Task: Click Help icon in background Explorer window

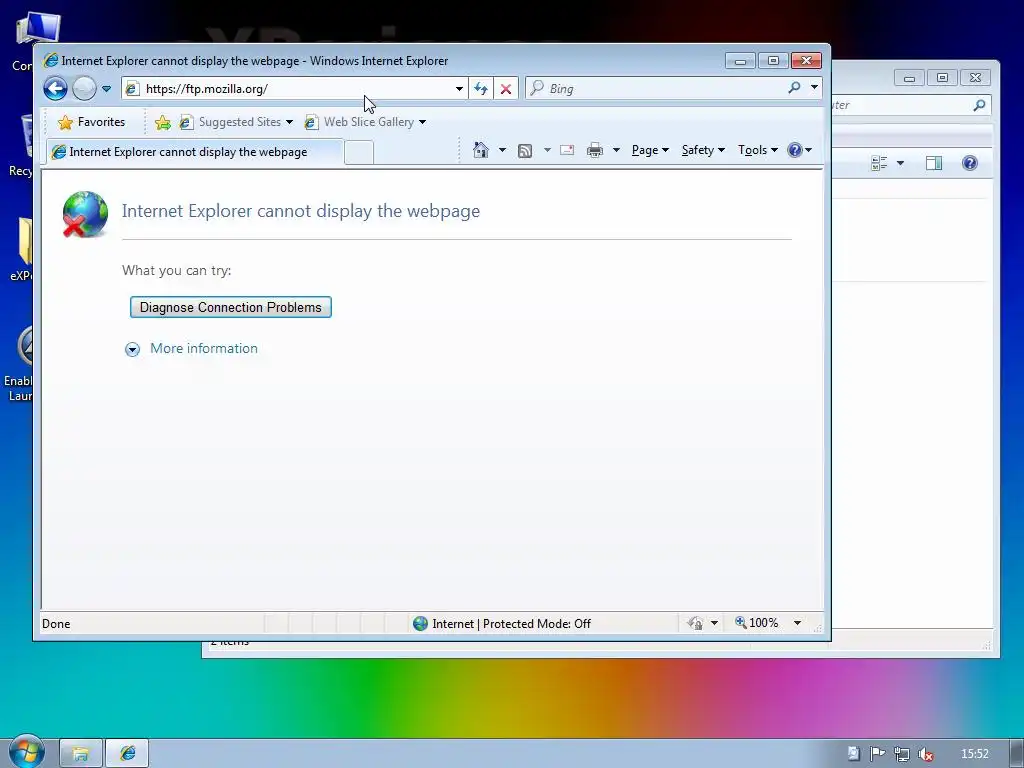Action: click(970, 163)
